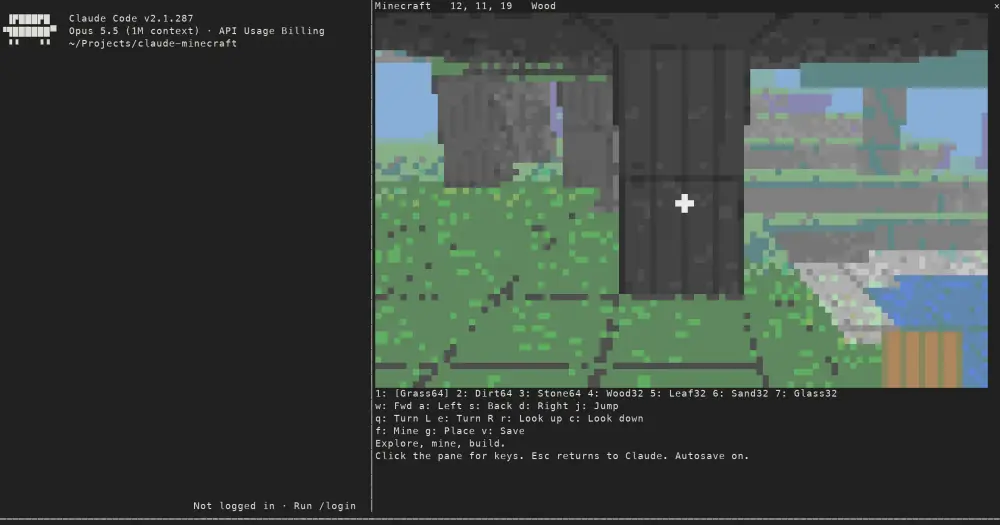The height and width of the screenshot is (525, 1000).
Task: Click the 'Autosave on.' status text
Action: click(712, 456)
